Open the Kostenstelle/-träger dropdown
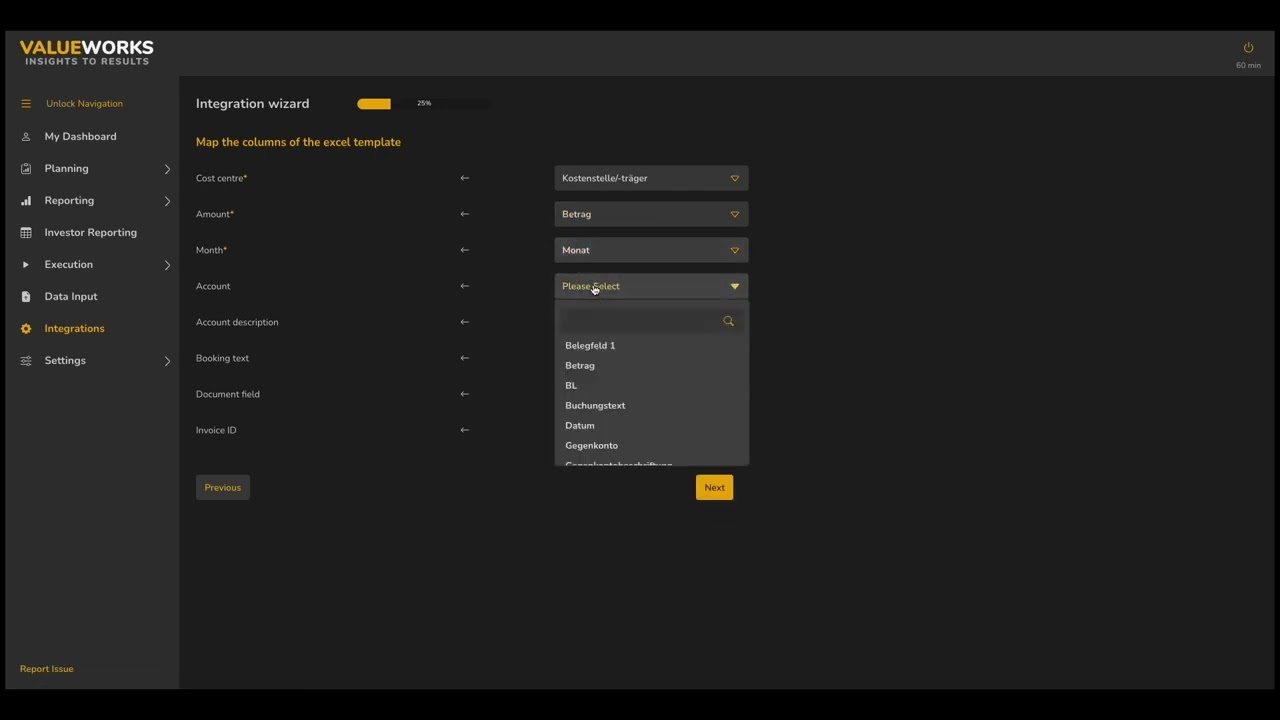The height and width of the screenshot is (720, 1280). [651, 178]
